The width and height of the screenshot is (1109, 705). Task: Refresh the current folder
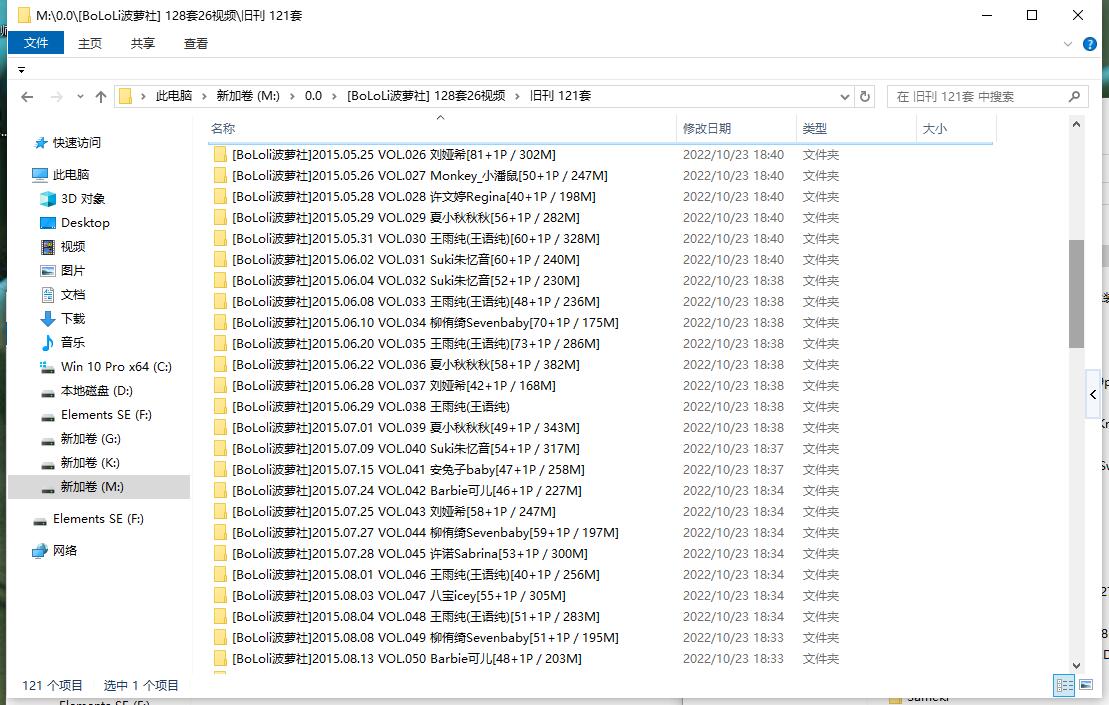pos(865,97)
